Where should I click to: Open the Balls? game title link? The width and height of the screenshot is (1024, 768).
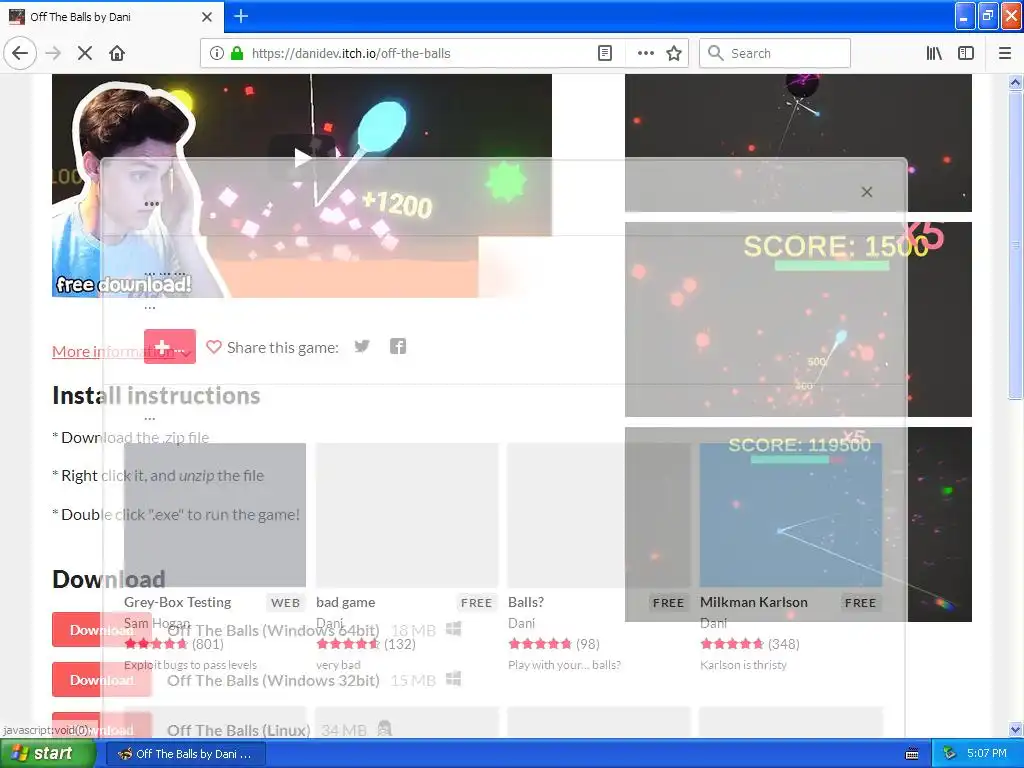coord(526,602)
